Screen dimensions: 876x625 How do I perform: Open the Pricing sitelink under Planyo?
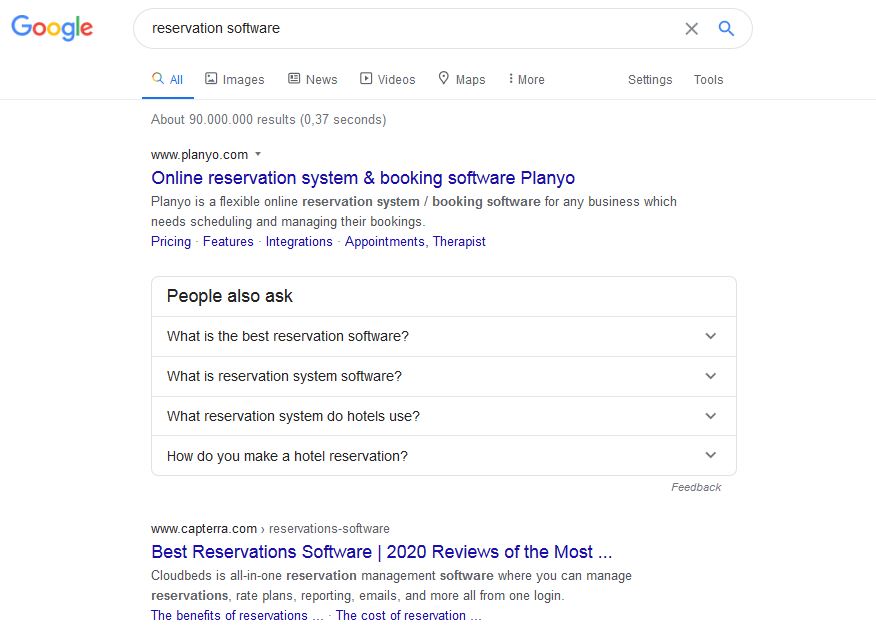click(171, 241)
